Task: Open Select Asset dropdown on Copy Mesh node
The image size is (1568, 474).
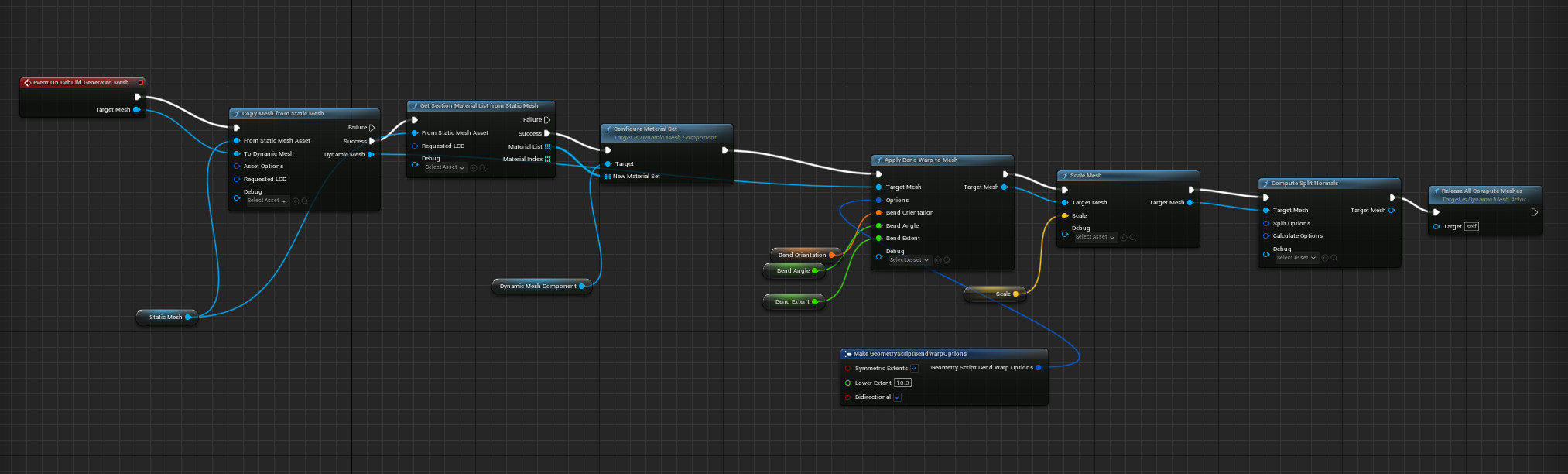Action: click(x=267, y=201)
